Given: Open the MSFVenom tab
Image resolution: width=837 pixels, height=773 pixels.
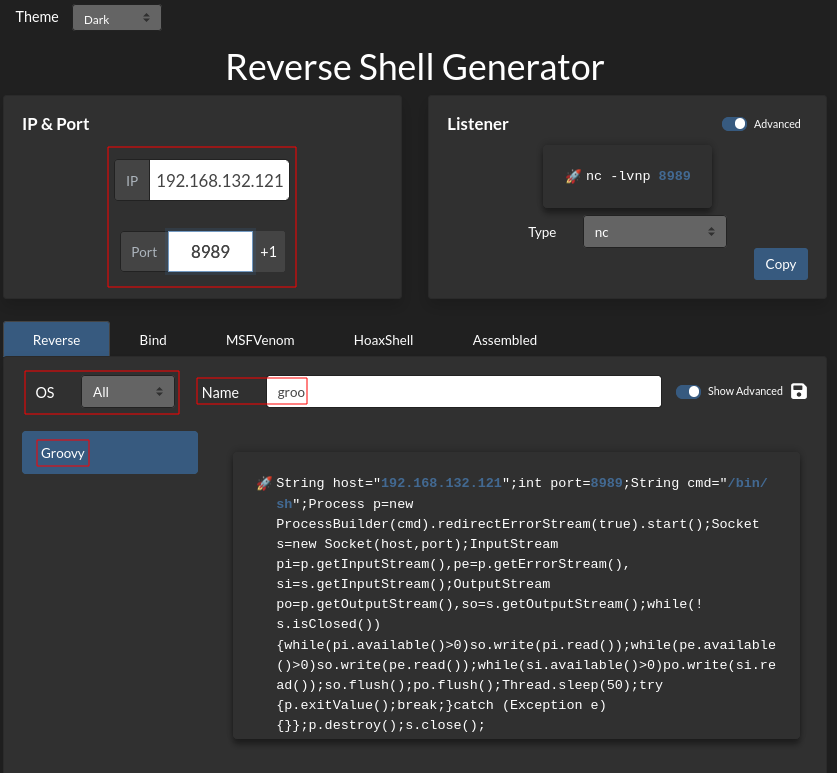Looking at the screenshot, I should (x=260, y=340).
